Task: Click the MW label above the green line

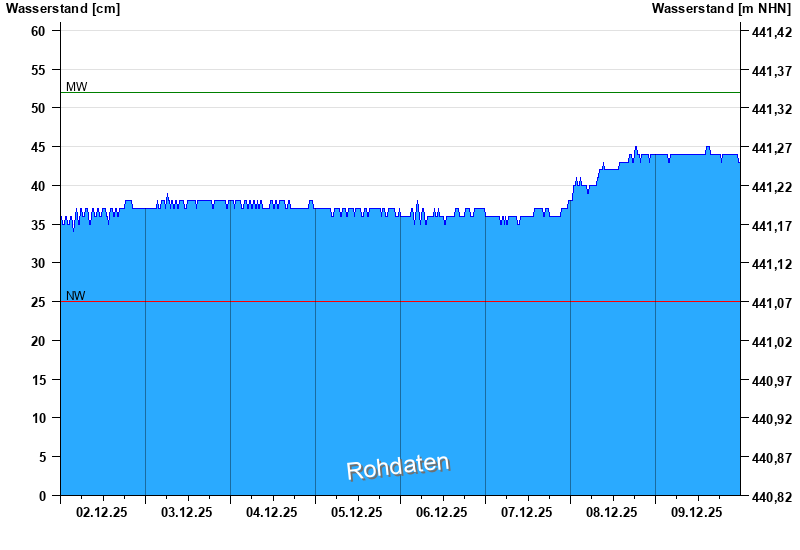Action: (77, 87)
